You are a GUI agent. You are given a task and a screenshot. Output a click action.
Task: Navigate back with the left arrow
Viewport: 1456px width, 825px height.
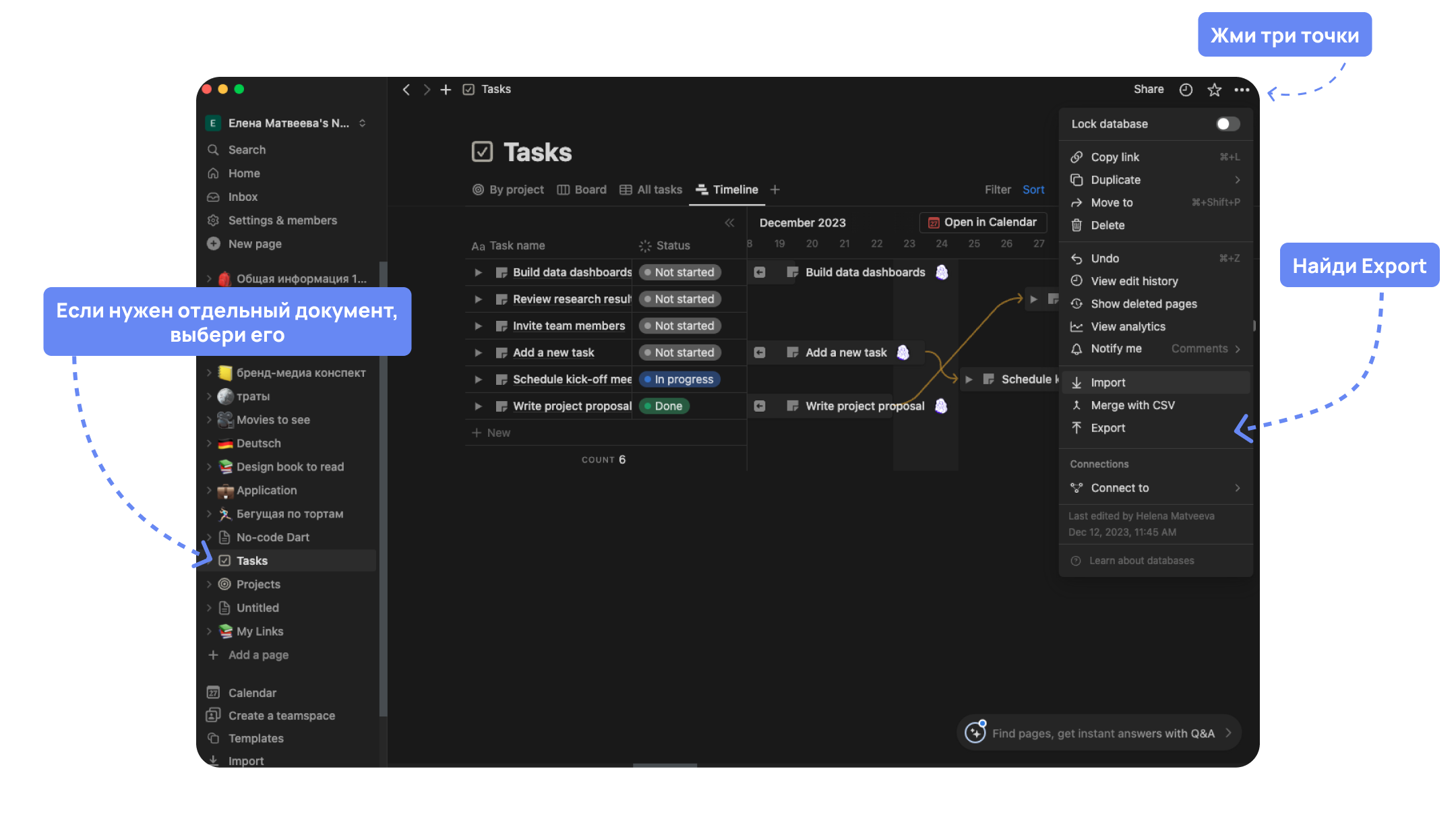pos(406,90)
